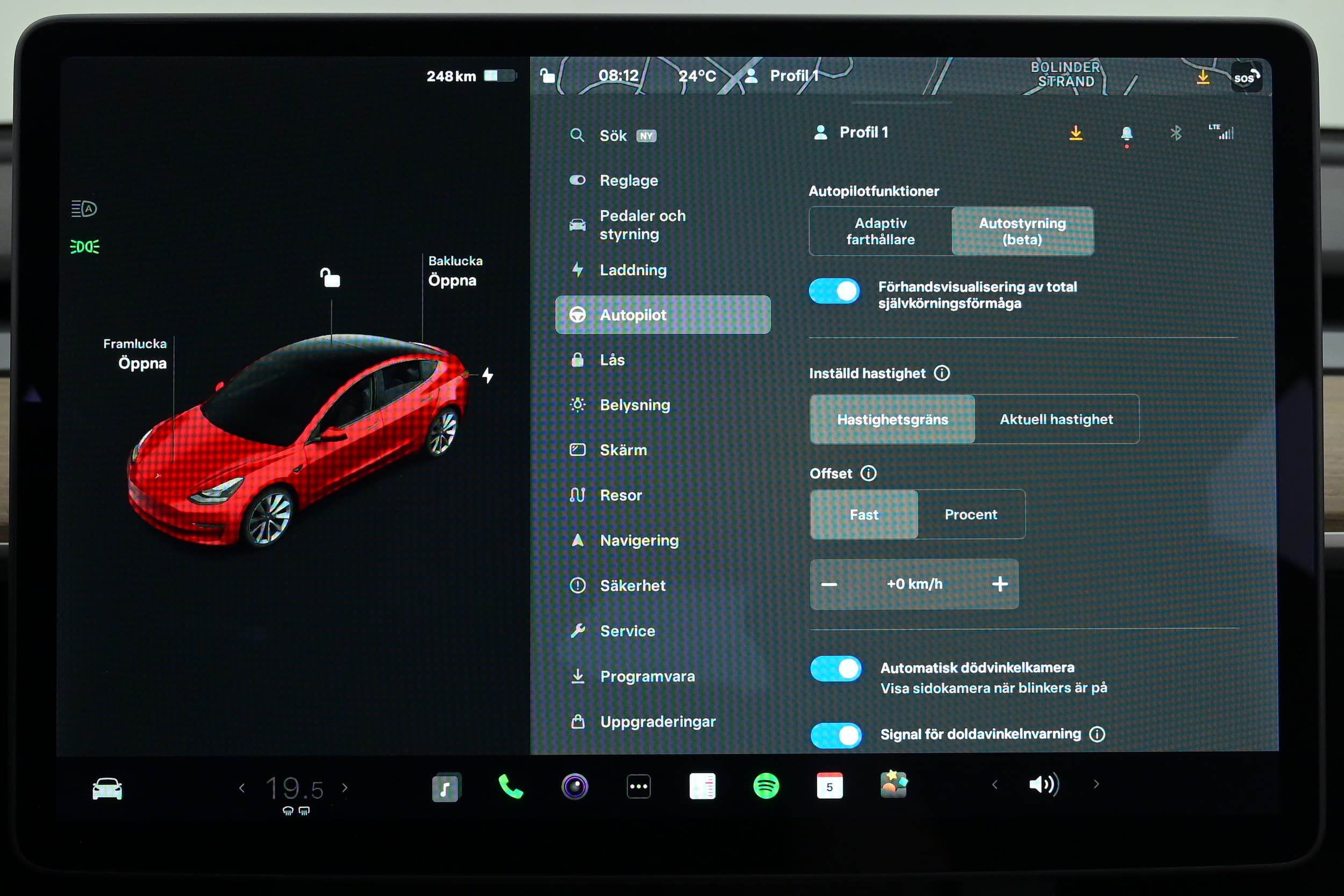This screenshot has height=896, width=1344.
Task: Show info for Signal för doldavinkelnvarning
Action: [x=1097, y=734]
